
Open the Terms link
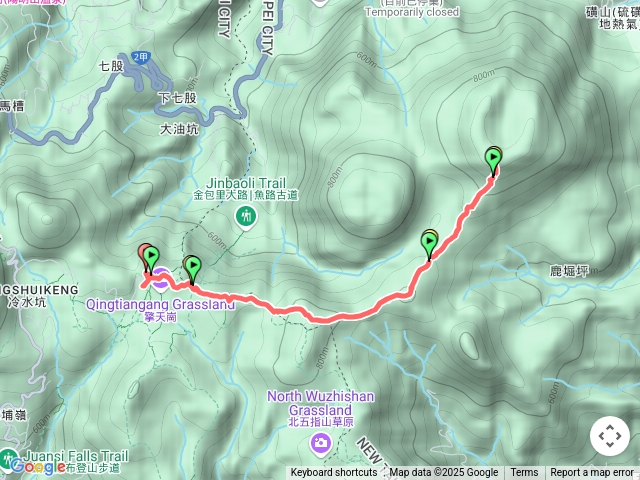(x=524, y=473)
